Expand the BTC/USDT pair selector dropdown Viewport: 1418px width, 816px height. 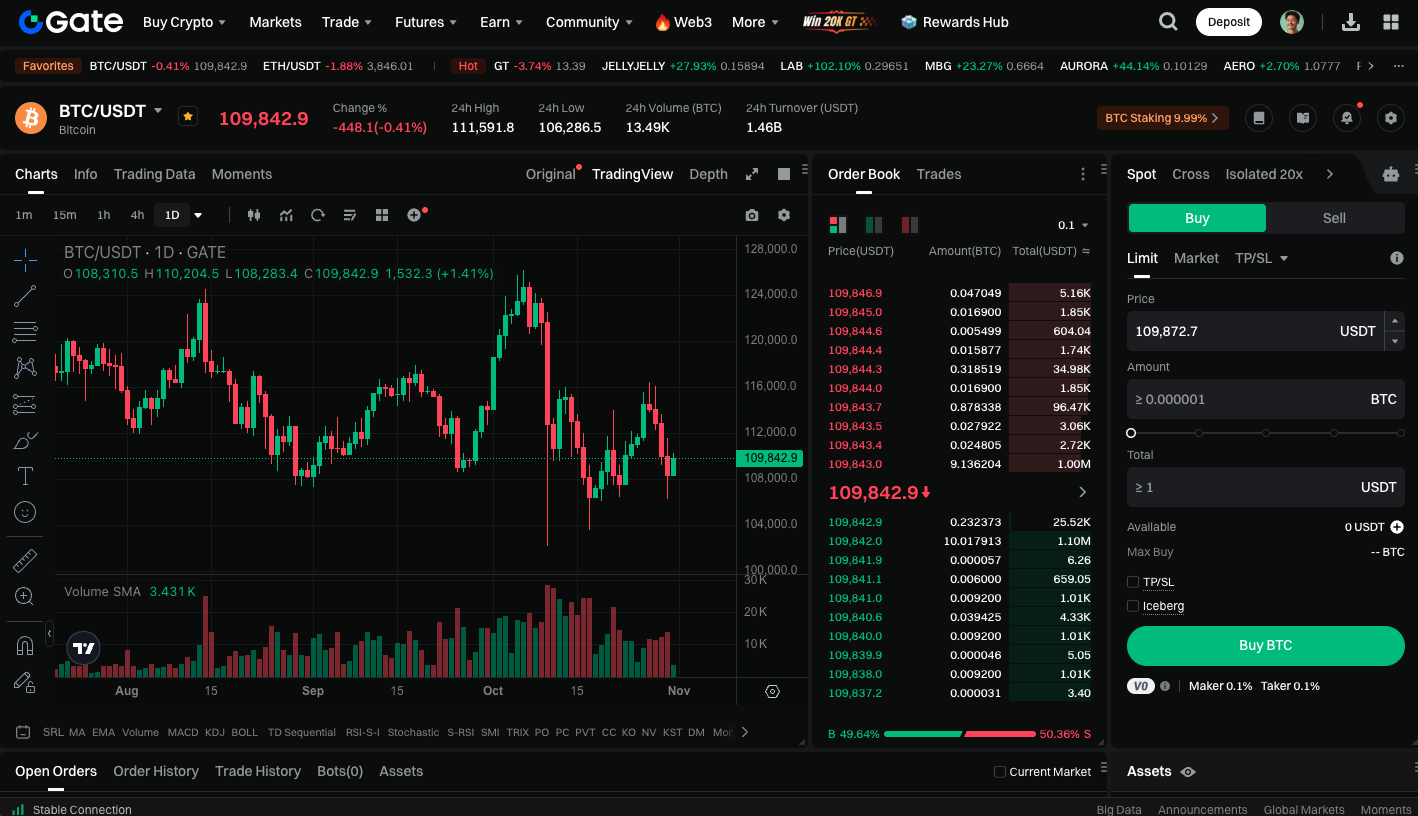[x=158, y=111]
